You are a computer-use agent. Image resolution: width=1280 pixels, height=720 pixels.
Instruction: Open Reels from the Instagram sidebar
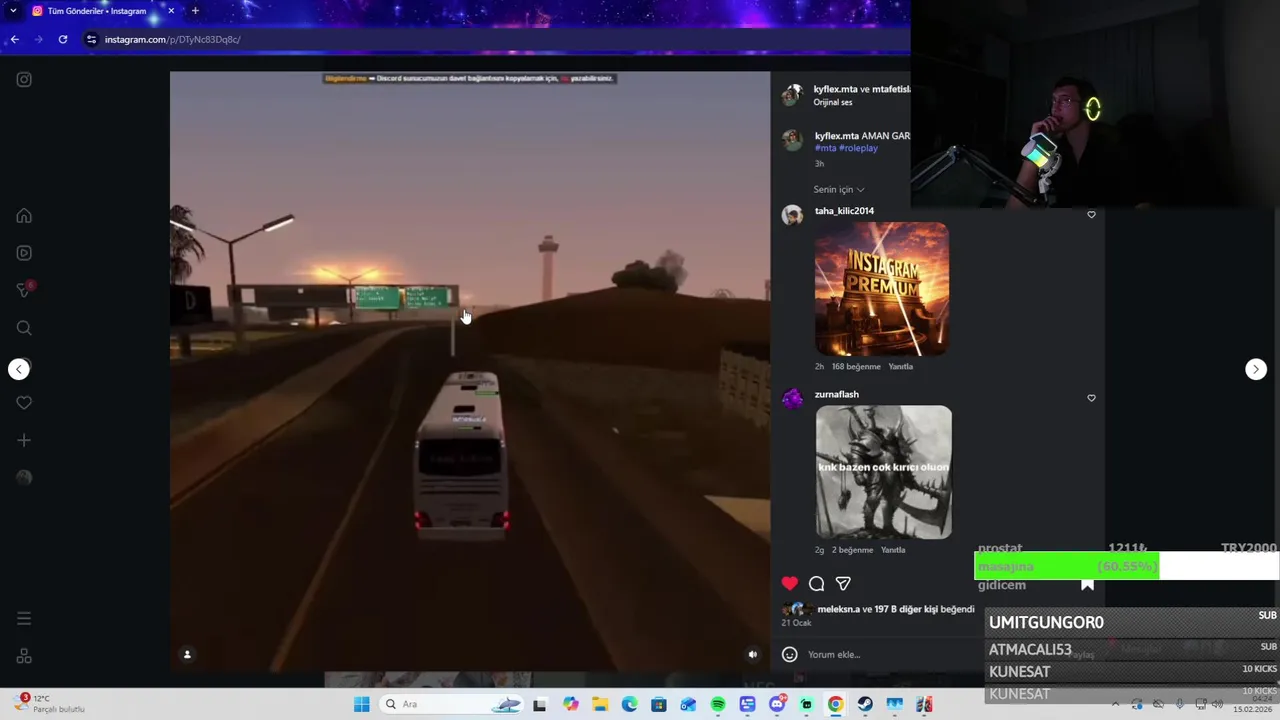pyautogui.click(x=24, y=253)
